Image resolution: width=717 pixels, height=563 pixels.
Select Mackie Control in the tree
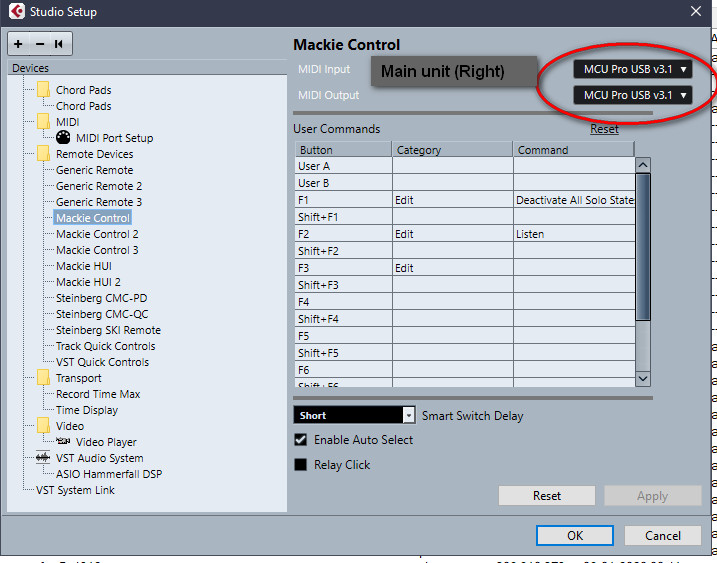(93, 218)
